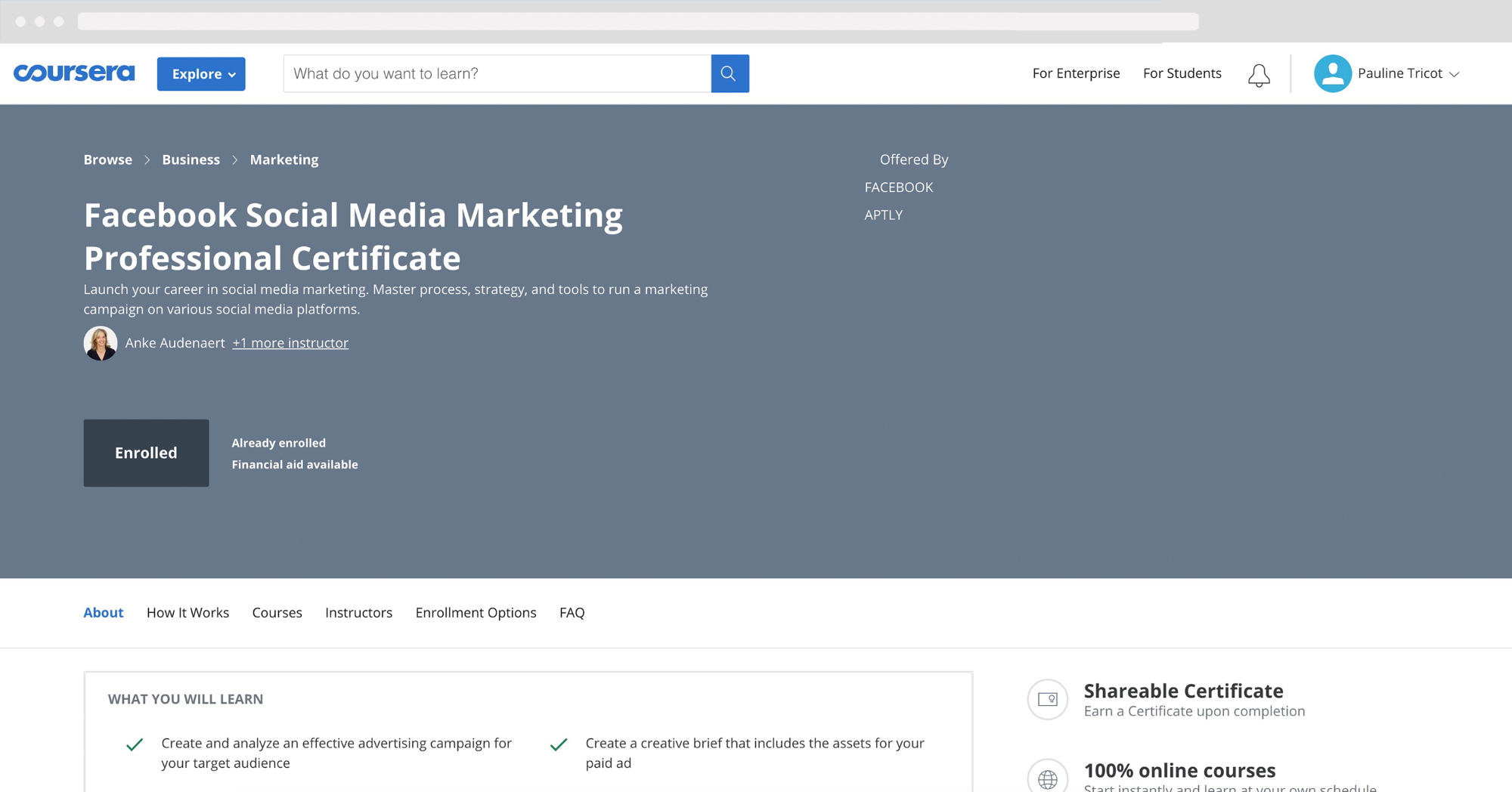Switch to the Courses tab
Screen dimensions: 1512x792
[x=277, y=613]
